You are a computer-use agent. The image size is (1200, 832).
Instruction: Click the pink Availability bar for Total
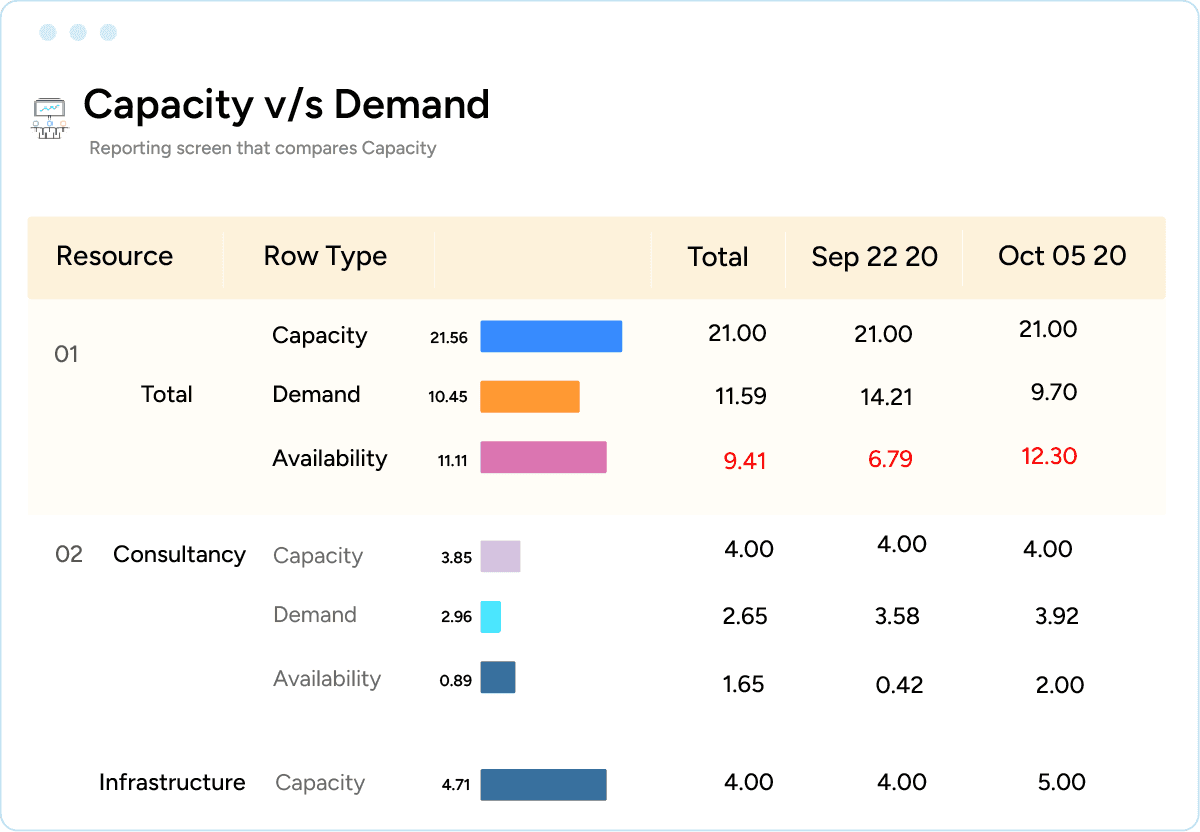coord(543,457)
